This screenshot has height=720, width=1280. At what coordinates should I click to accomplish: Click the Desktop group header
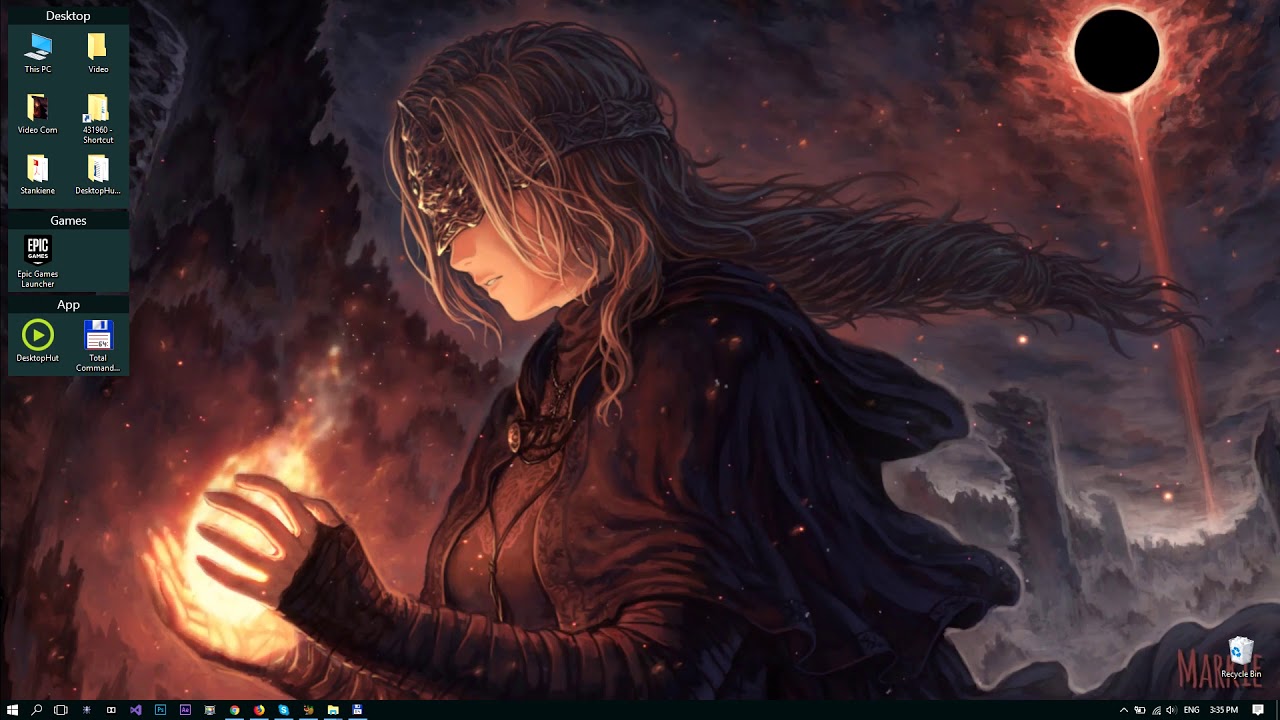[68, 16]
